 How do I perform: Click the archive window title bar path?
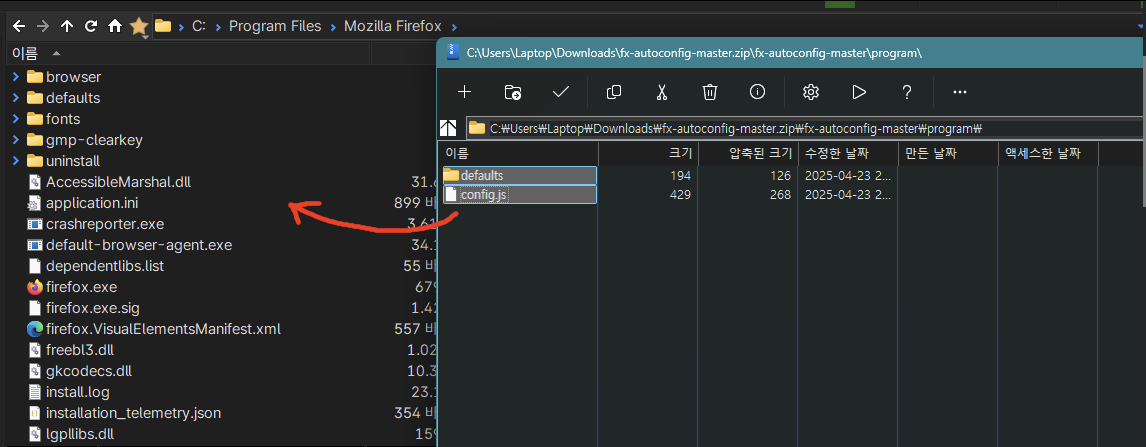[x=694, y=53]
